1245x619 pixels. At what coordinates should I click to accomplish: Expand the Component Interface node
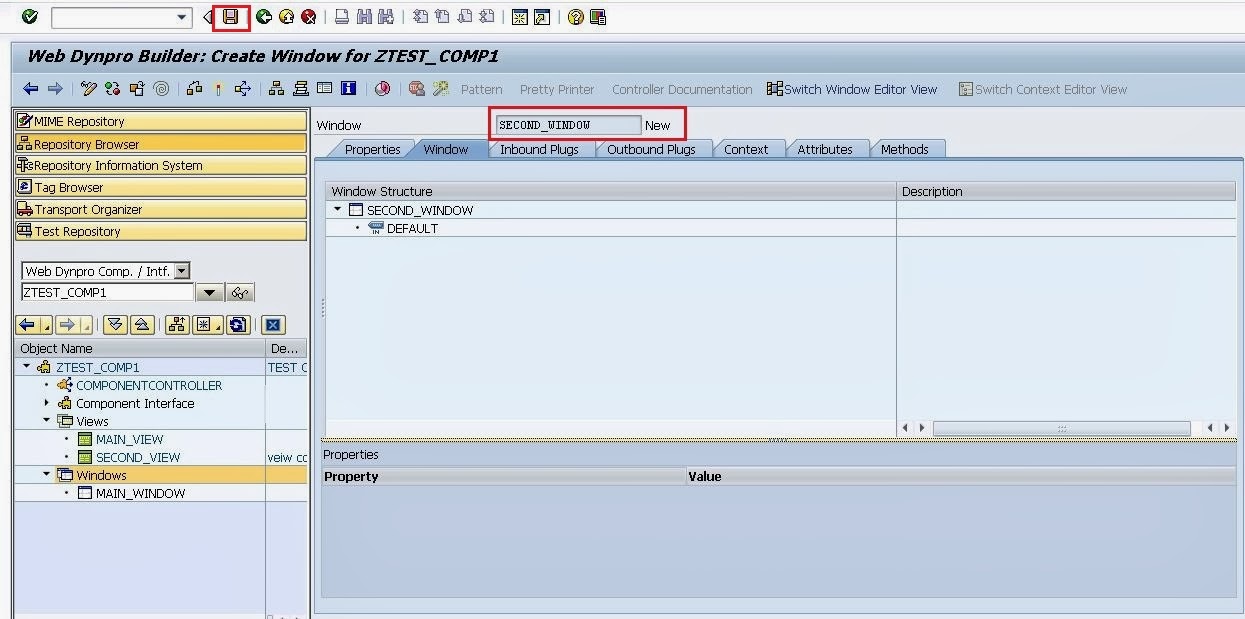click(46, 403)
